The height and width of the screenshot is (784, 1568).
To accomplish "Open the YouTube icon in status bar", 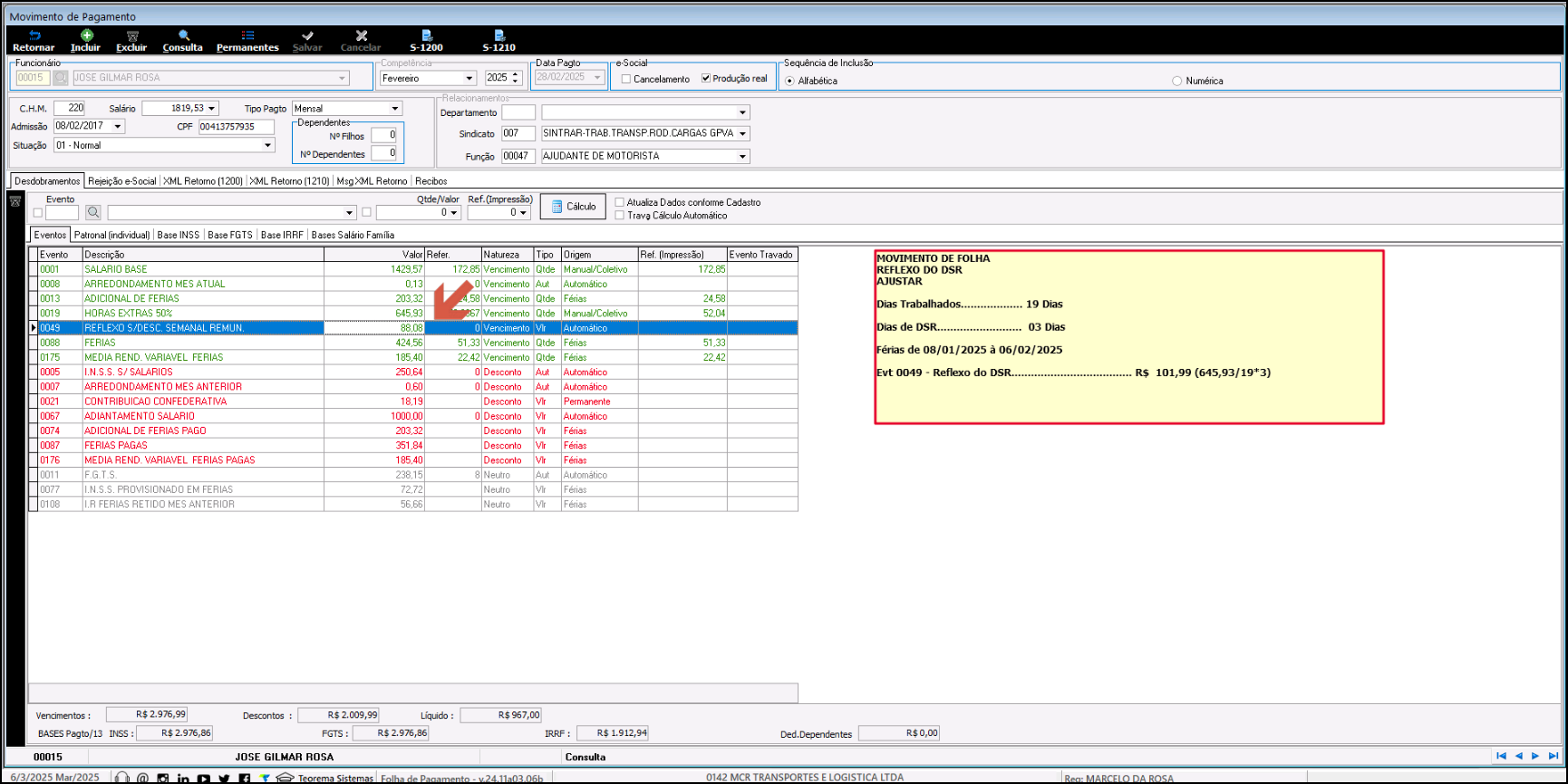I will 204,778.
